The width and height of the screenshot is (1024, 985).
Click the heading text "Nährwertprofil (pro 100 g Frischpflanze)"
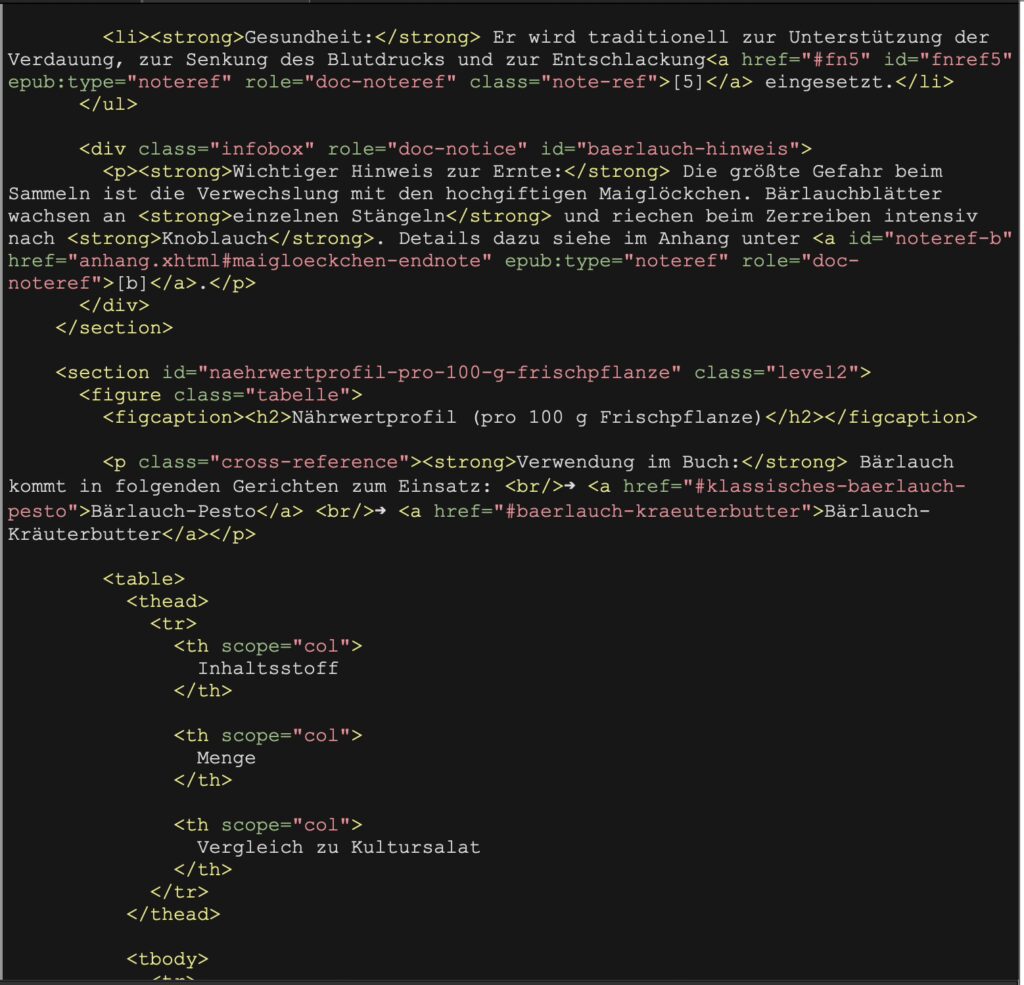tap(527, 417)
